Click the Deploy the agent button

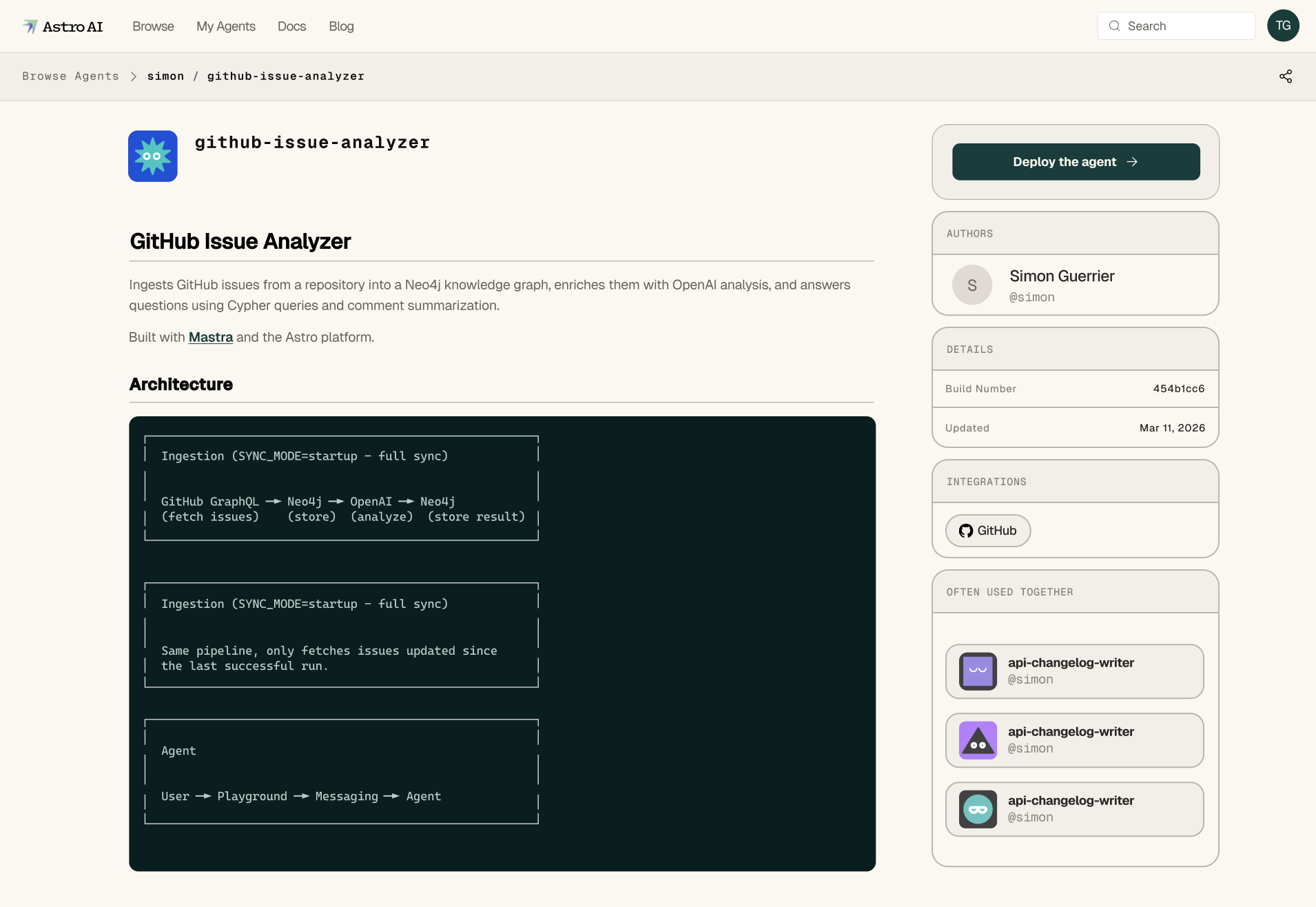[x=1076, y=162]
